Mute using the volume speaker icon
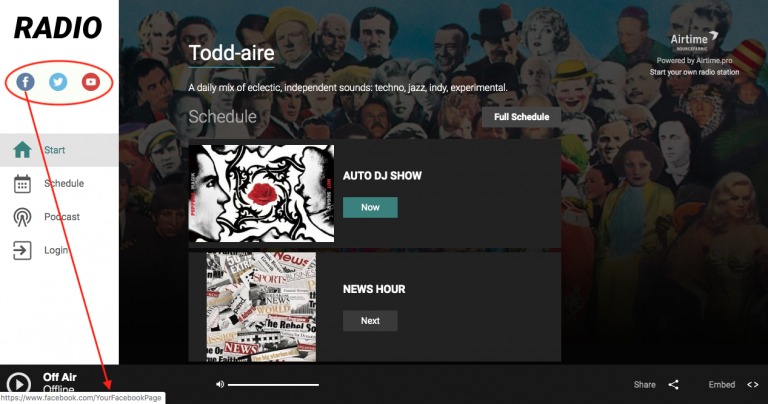 220,384
